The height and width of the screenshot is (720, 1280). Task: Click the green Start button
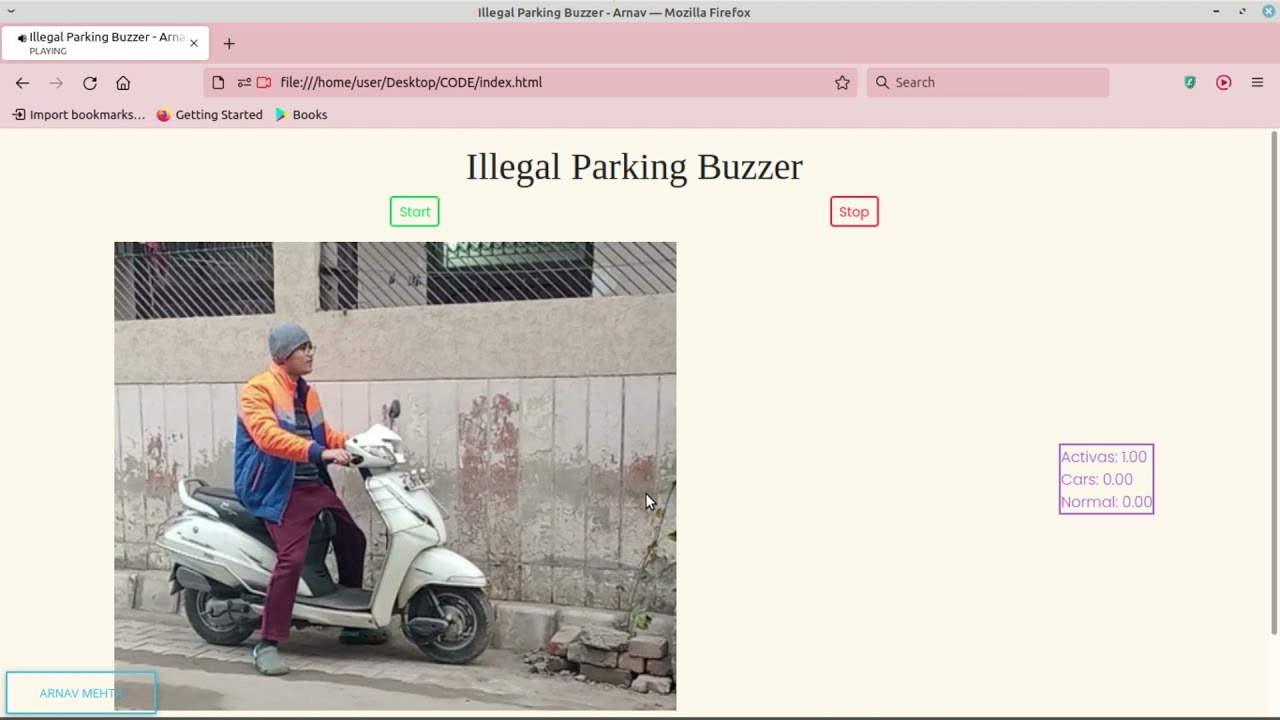(414, 212)
